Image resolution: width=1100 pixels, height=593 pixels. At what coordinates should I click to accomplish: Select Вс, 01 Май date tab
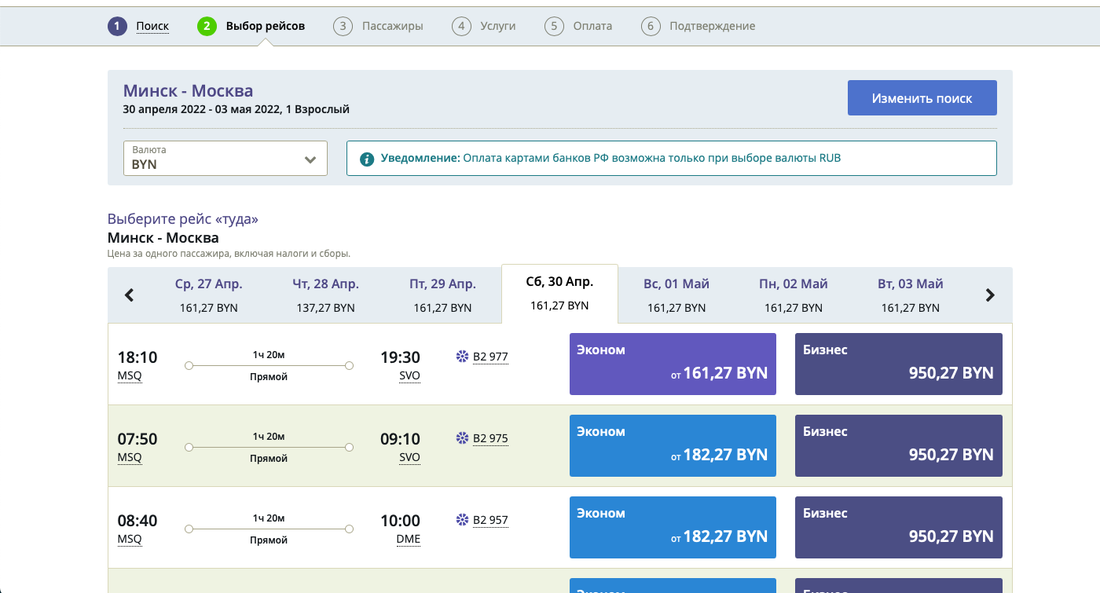pyautogui.click(x=677, y=295)
